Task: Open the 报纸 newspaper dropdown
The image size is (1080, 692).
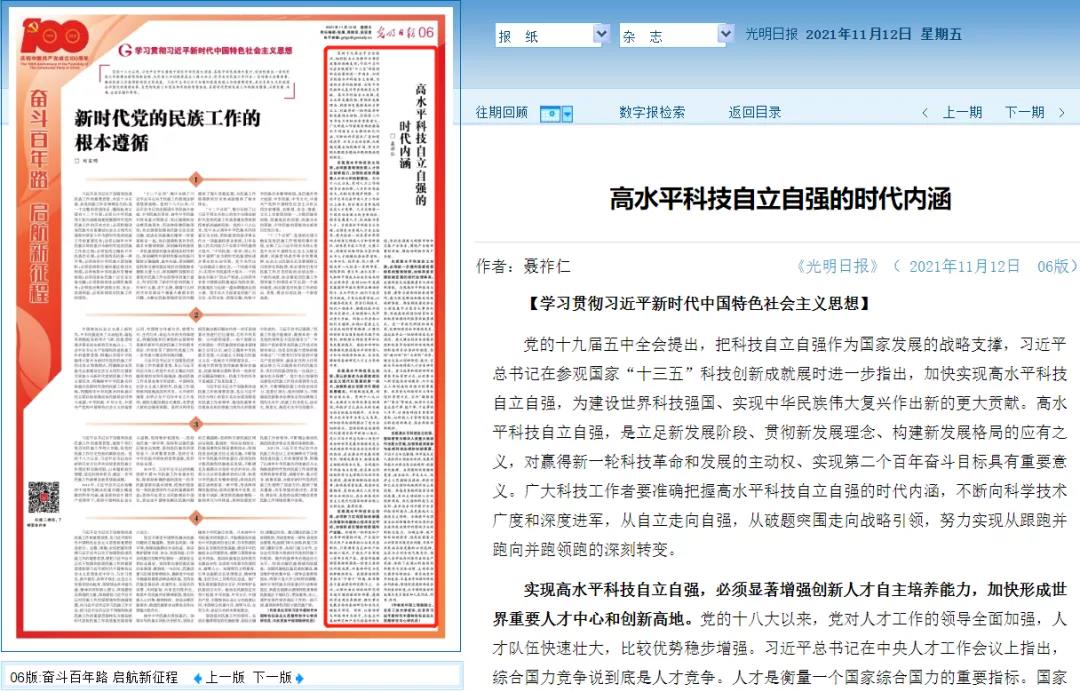Action: coord(552,35)
